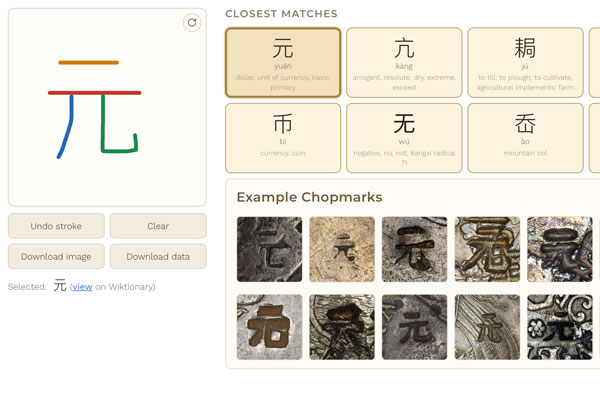Open third top-row chopmark thumbnail
600x400 pixels.
click(x=414, y=249)
